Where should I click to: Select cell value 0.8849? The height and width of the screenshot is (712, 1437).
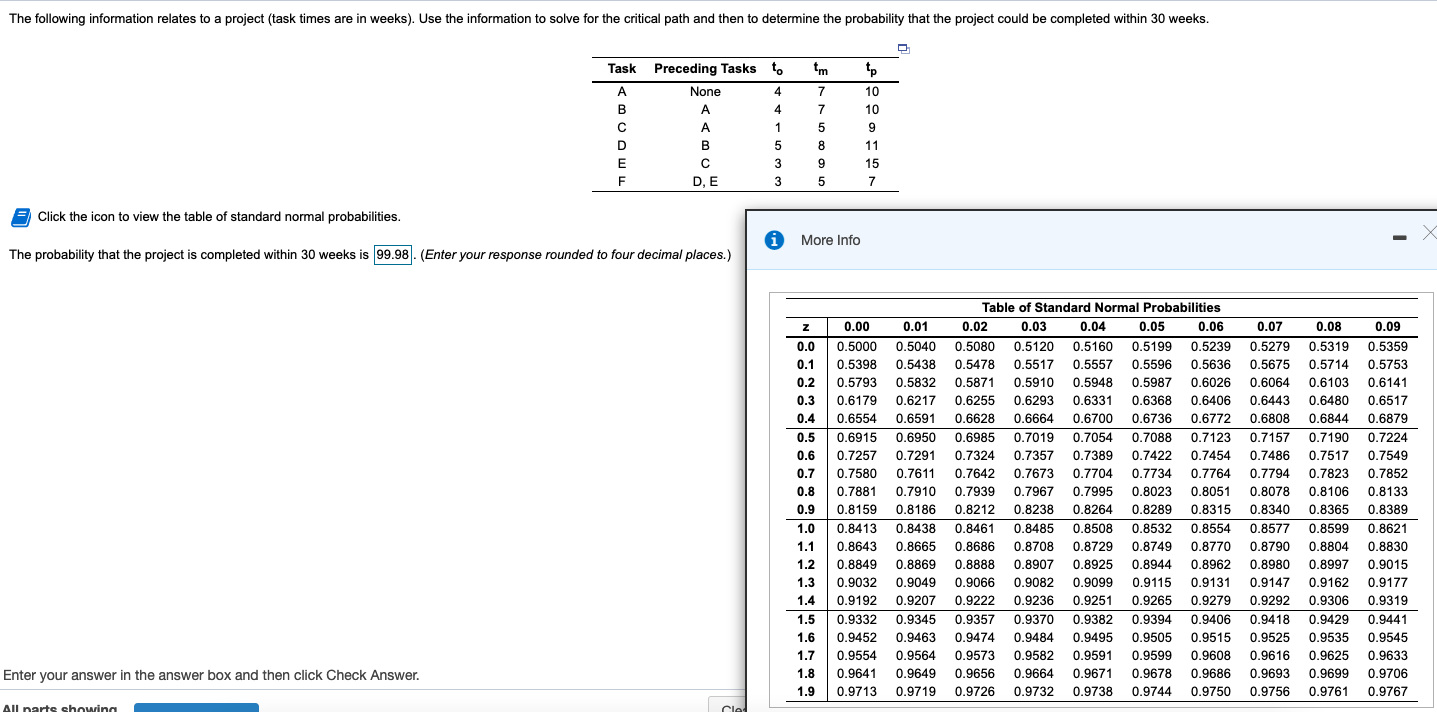[856, 564]
